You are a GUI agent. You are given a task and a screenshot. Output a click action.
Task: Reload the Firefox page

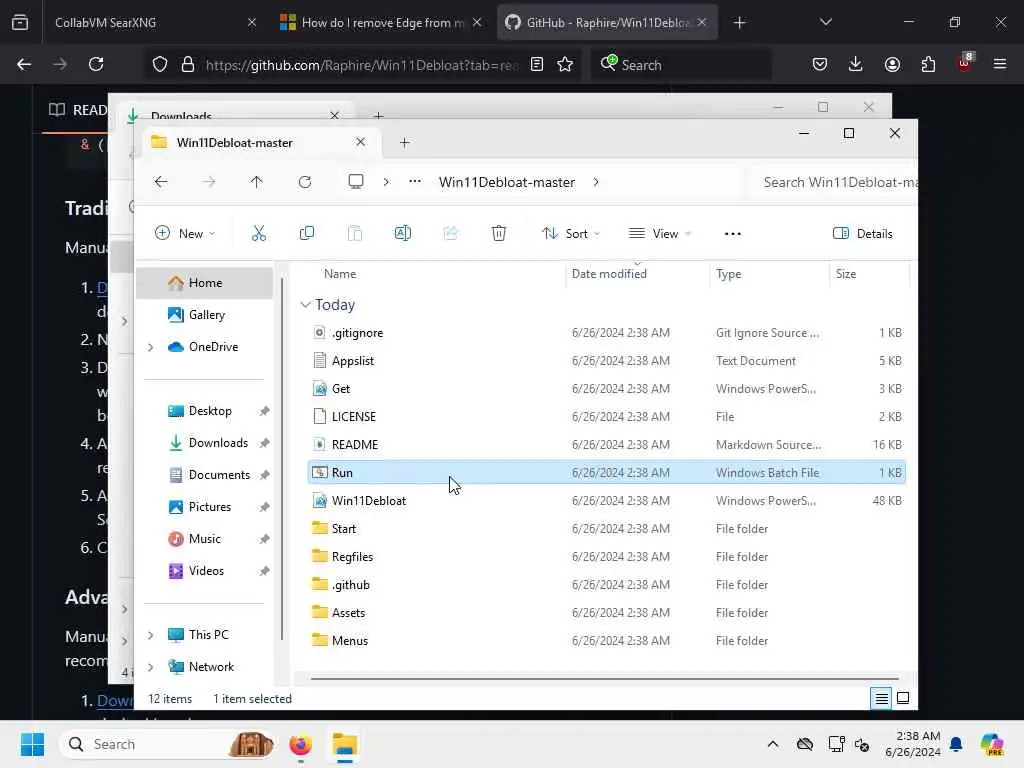click(96, 64)
